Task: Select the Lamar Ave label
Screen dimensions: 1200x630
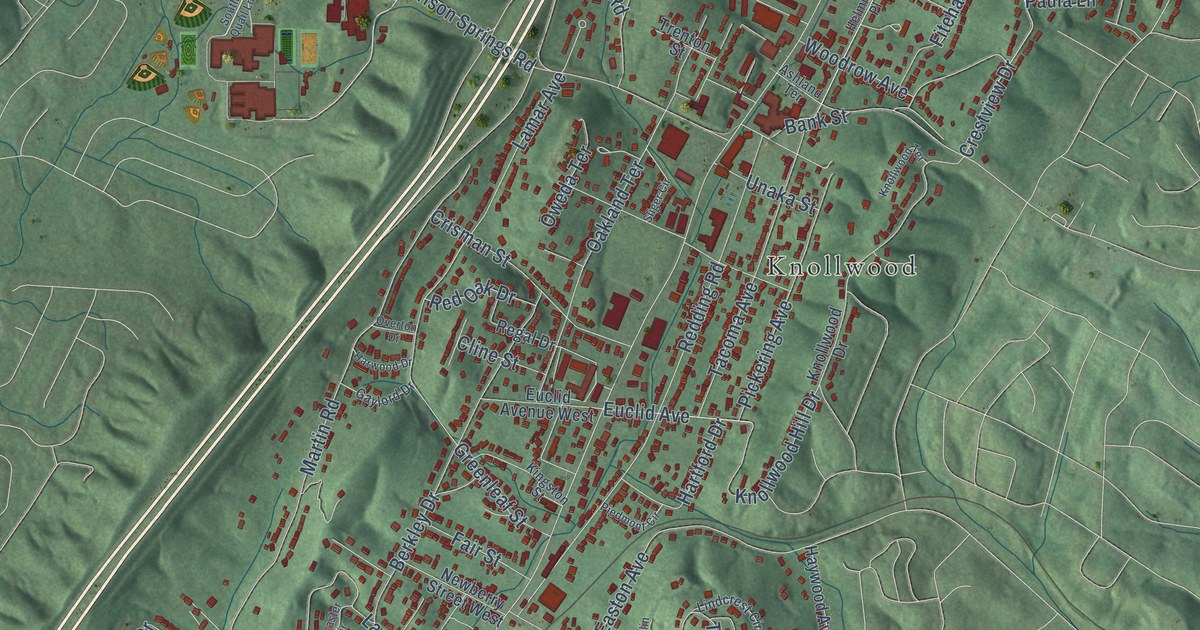Action: [x=539, y=113]
